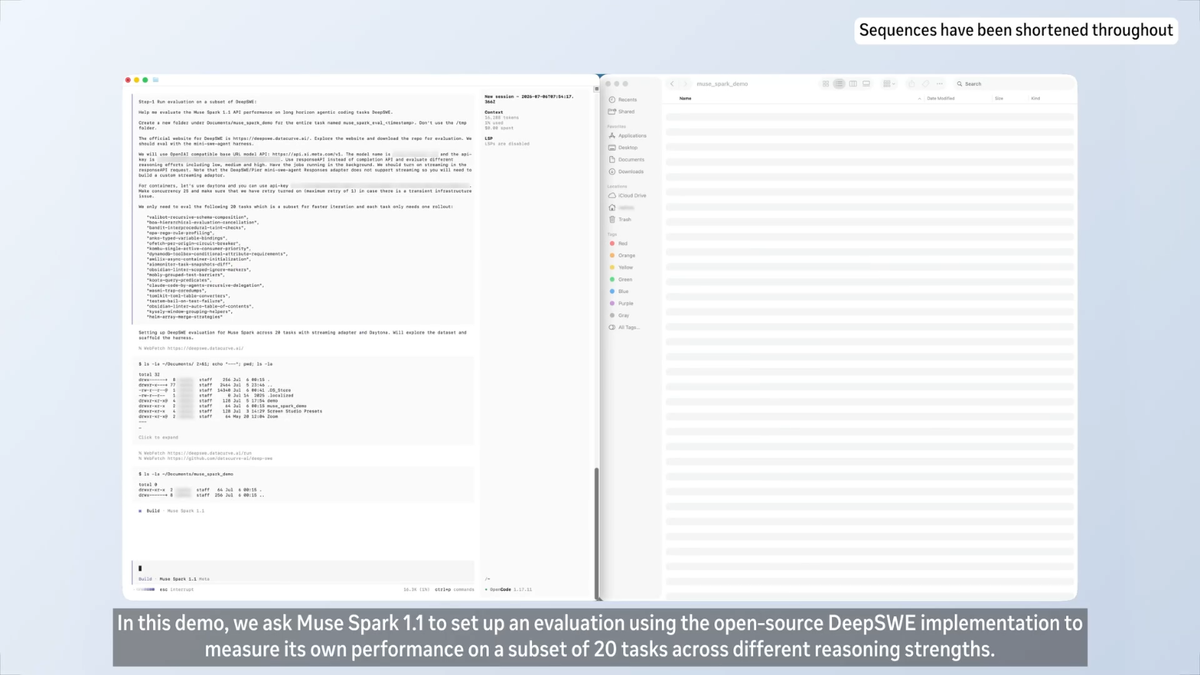1200x675 pixels.
Task: Click the 'ctrl+p commands' hint
Action: pos(454,590)
